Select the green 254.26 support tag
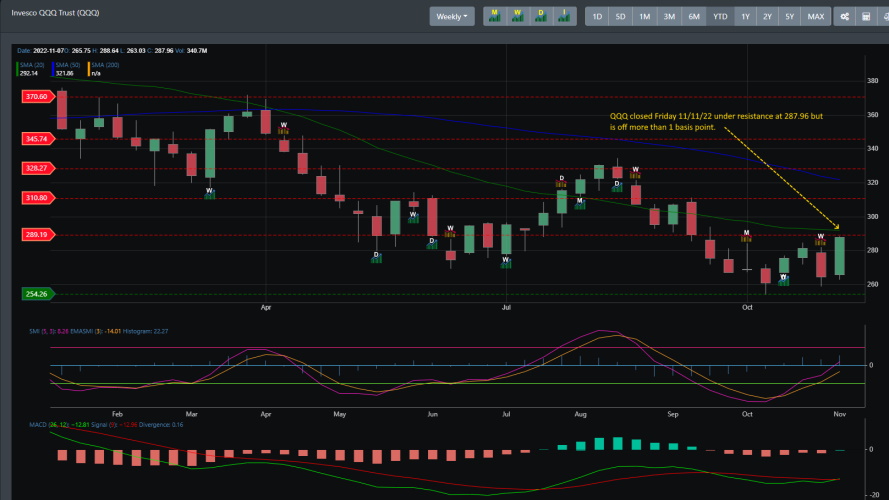This screenshot has width=889, height=500. pyautogui.click(x=37, y=294)
